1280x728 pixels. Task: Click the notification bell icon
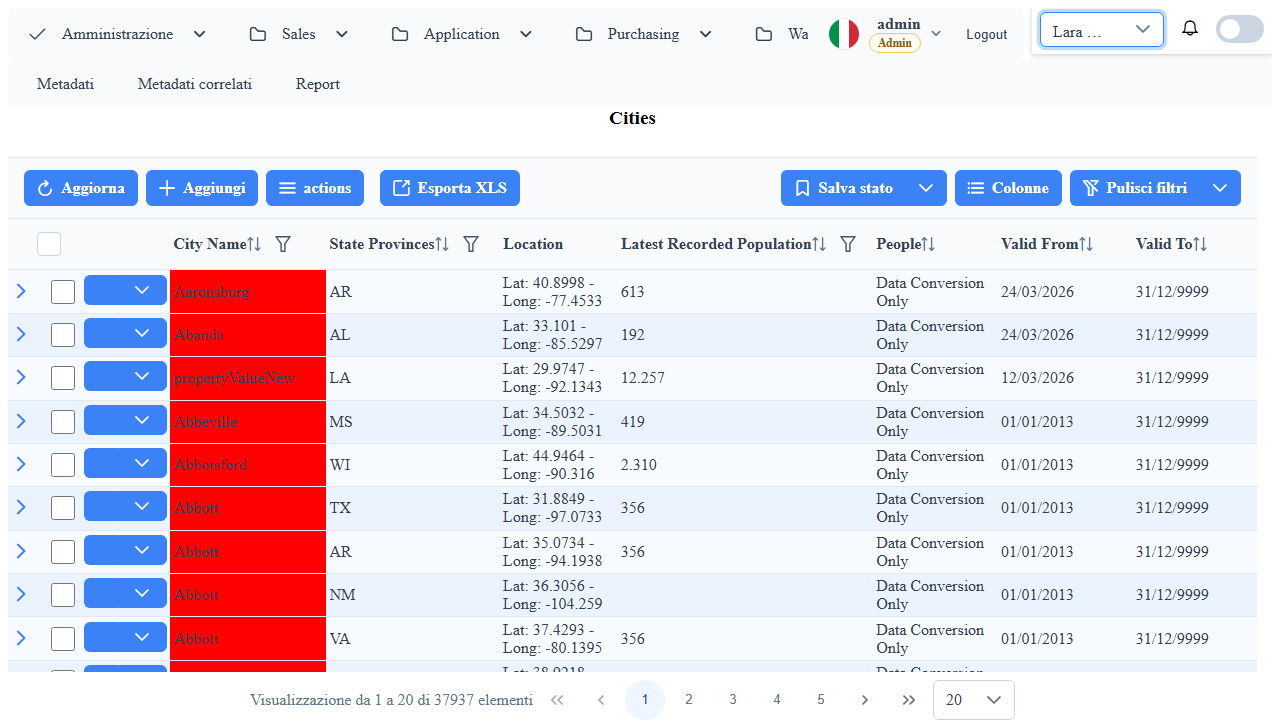point(1189,28)
